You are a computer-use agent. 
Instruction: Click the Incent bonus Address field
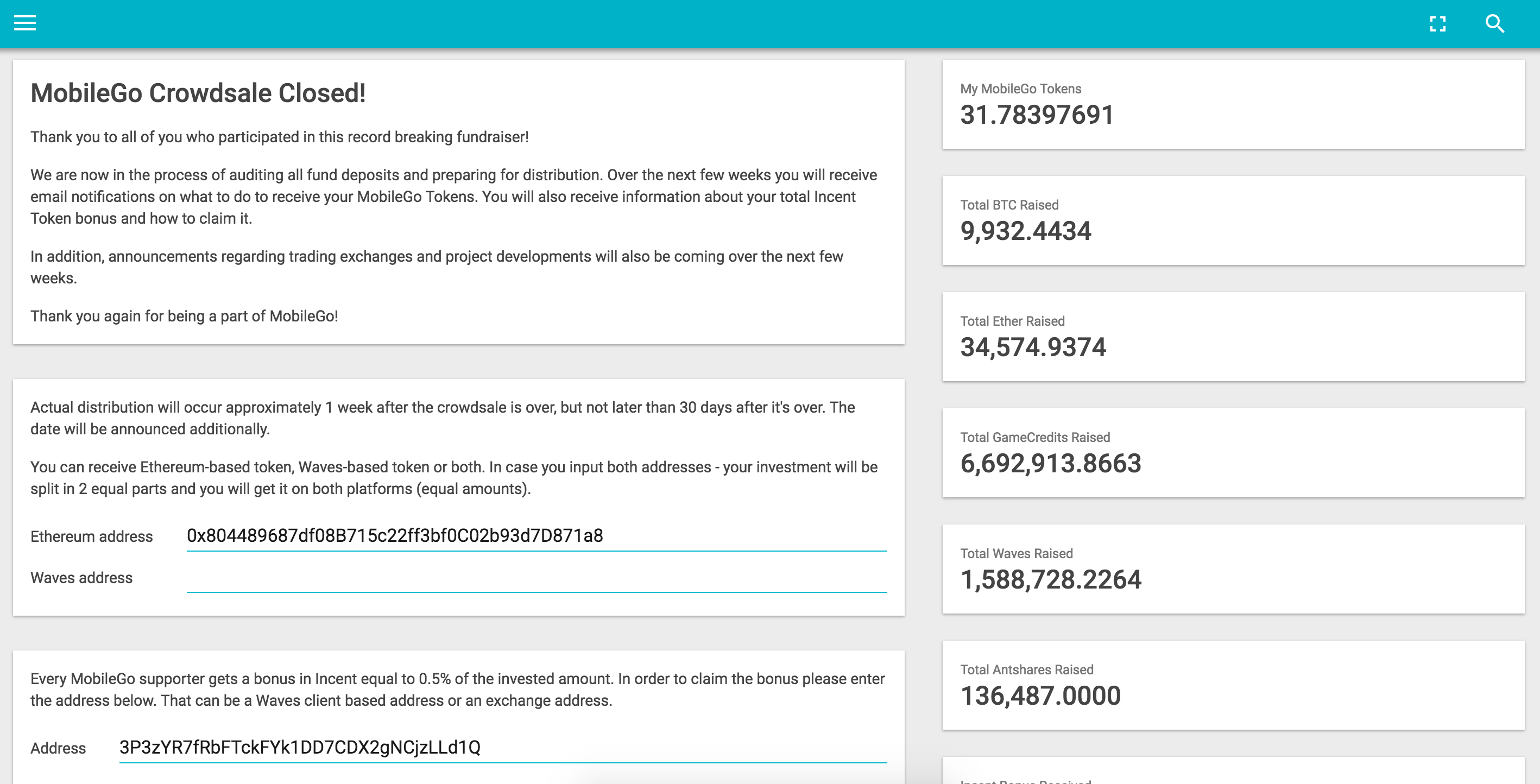tap(502, 747)
